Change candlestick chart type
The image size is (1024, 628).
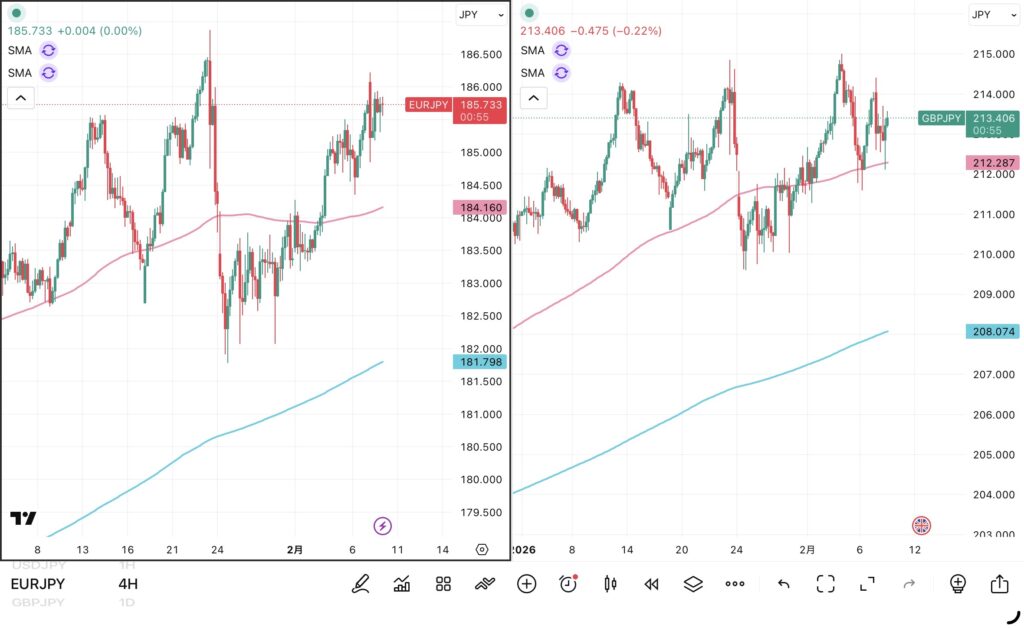610,584
